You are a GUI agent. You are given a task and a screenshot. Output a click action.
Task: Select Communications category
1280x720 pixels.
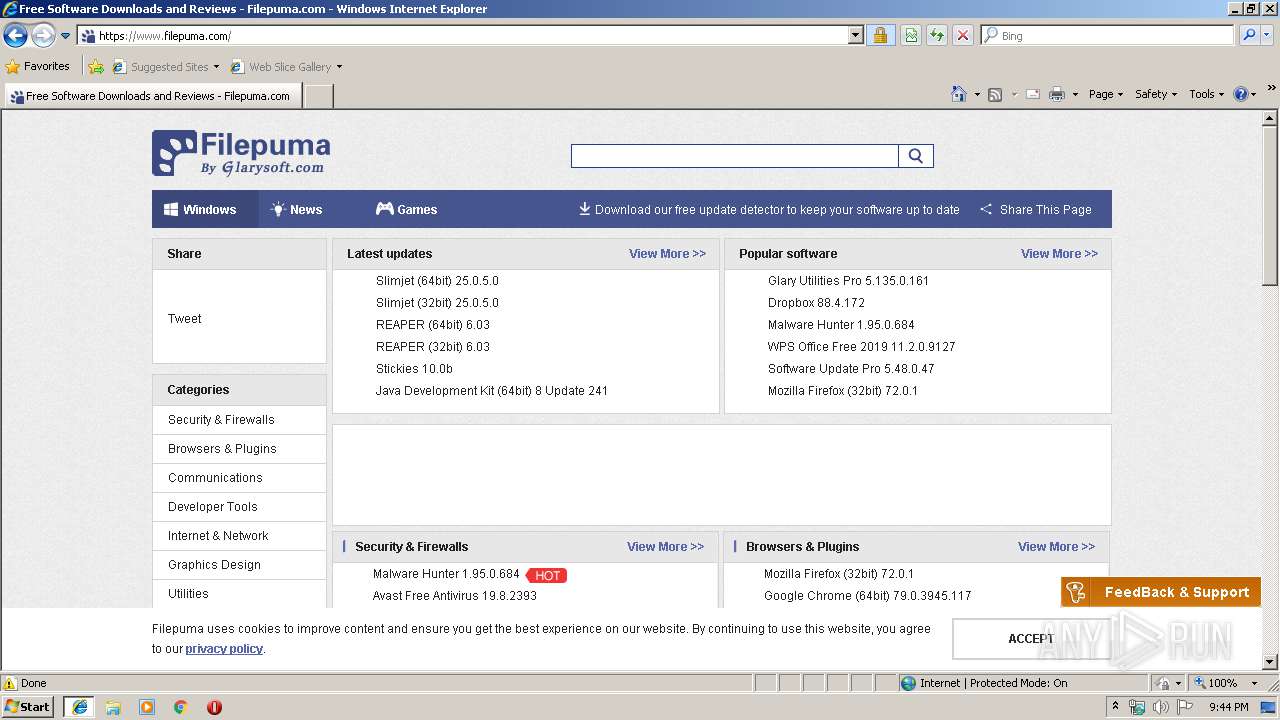click(215, 478)
